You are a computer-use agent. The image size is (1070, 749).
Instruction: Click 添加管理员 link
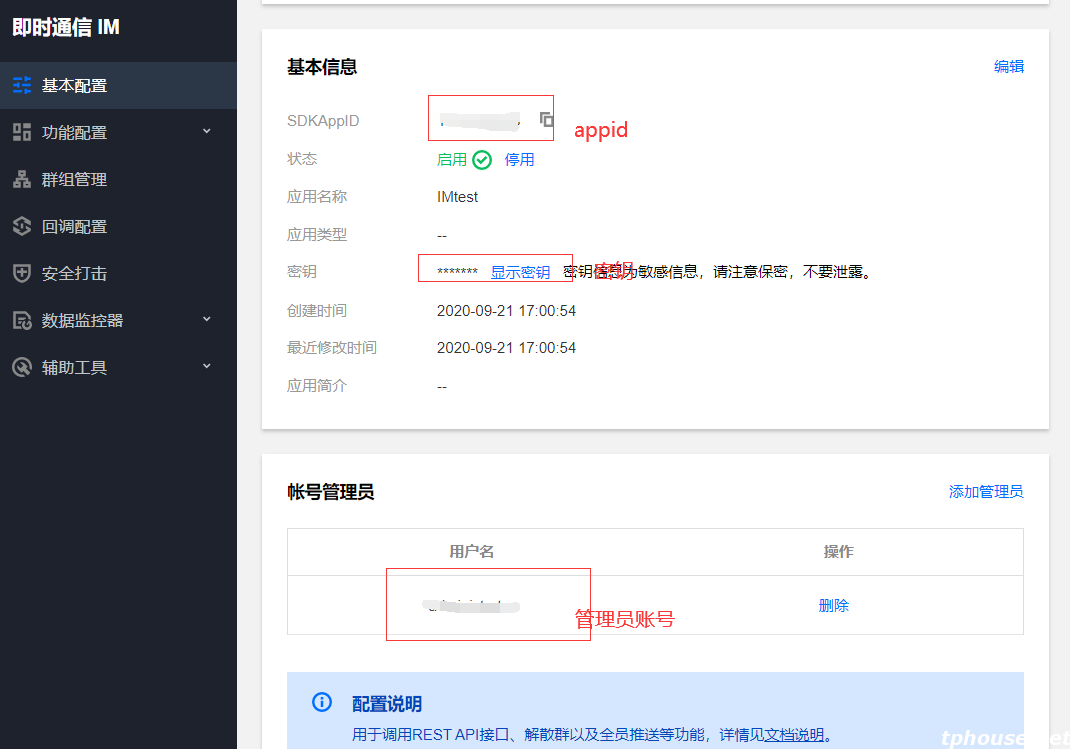pyautogui.click(x=986, y=491)
